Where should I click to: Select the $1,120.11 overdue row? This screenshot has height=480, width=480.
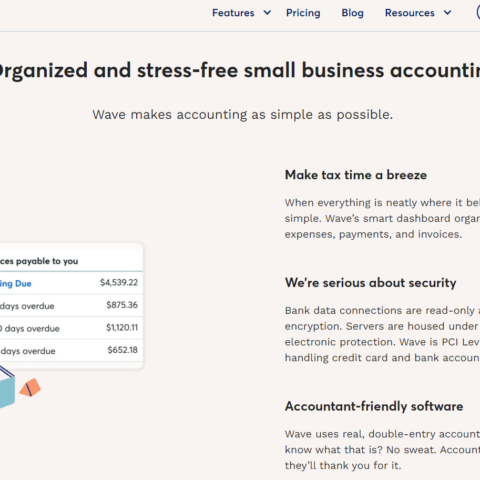click(x=71, y=328)
